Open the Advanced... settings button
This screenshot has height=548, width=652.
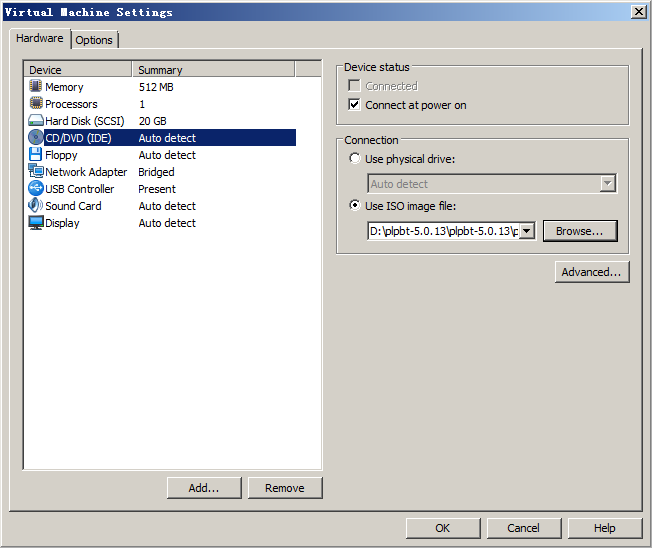pos(592,272)
